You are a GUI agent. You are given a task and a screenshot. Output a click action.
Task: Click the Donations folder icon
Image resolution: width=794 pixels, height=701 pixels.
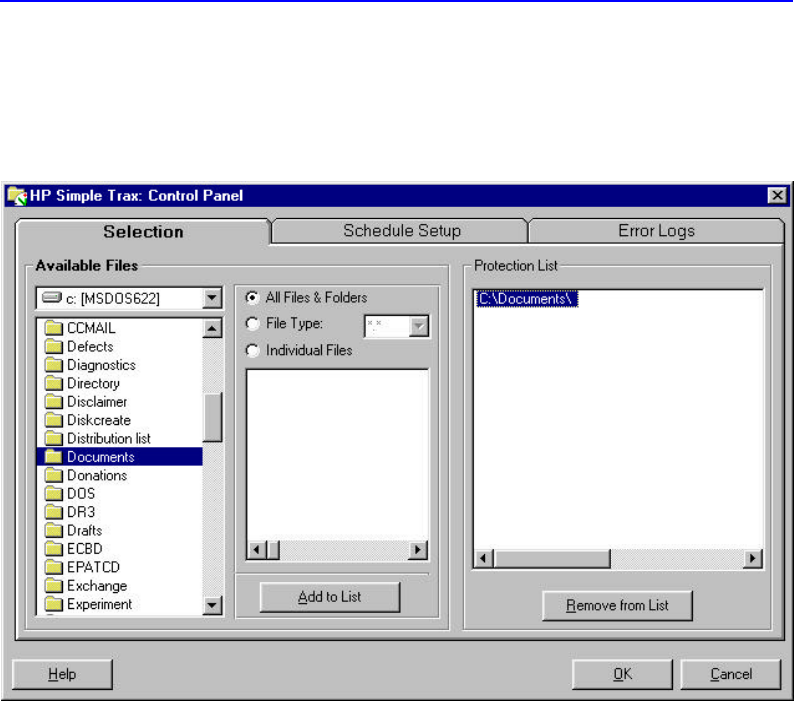[x=52, y=475]
